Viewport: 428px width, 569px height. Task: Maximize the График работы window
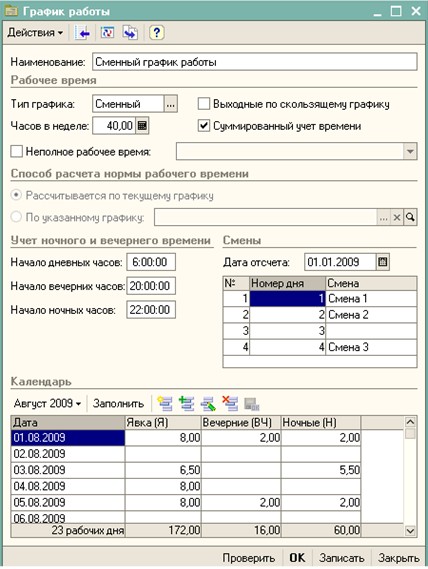[x=396, y=11]
